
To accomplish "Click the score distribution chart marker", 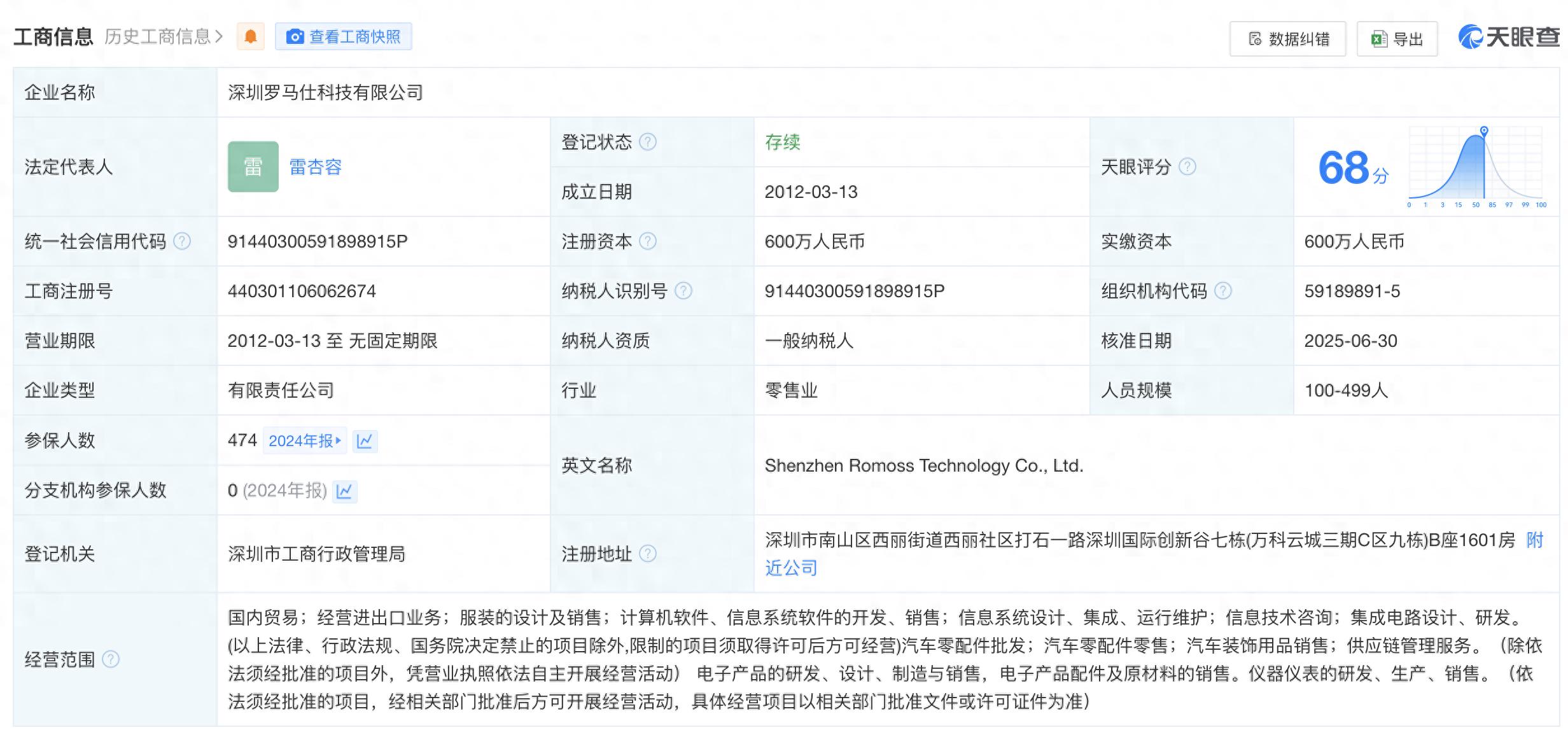I will 1484,130.
